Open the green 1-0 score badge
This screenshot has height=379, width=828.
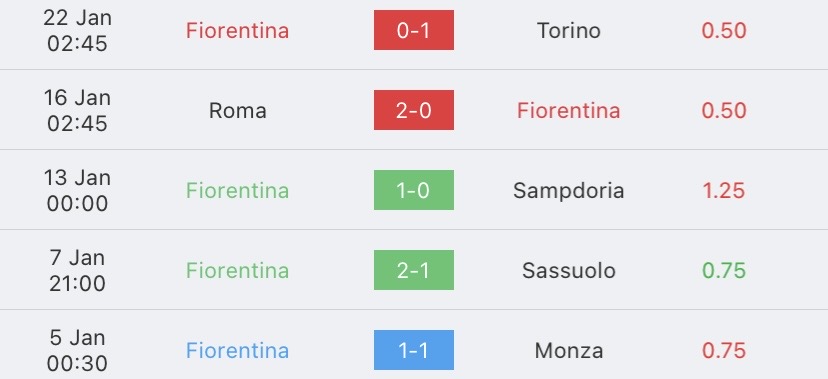coord(413,190)
